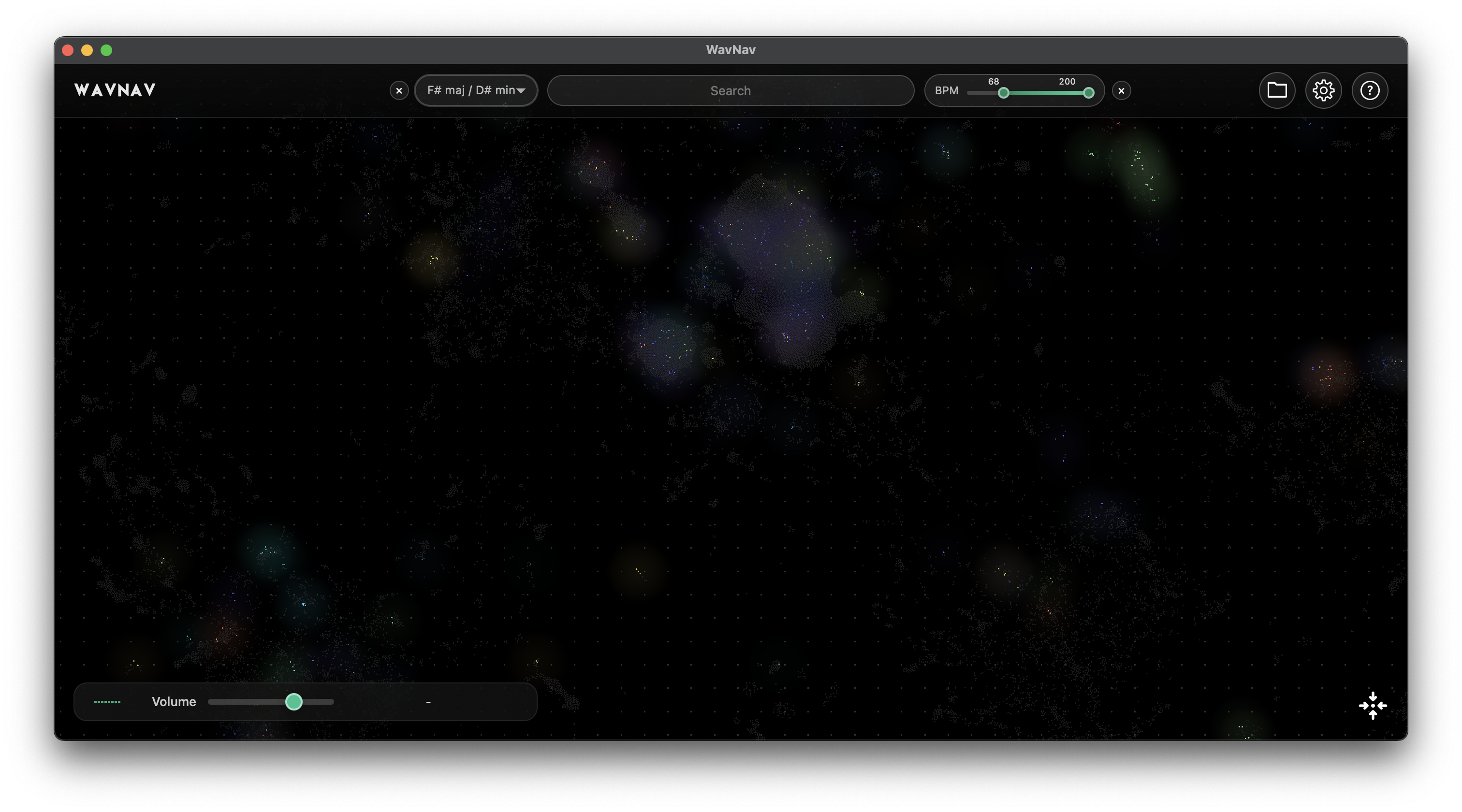Select the WavNav title bar
Image resolution: width=1462 pixels, height=812 pixels.
tap(731, 49)
